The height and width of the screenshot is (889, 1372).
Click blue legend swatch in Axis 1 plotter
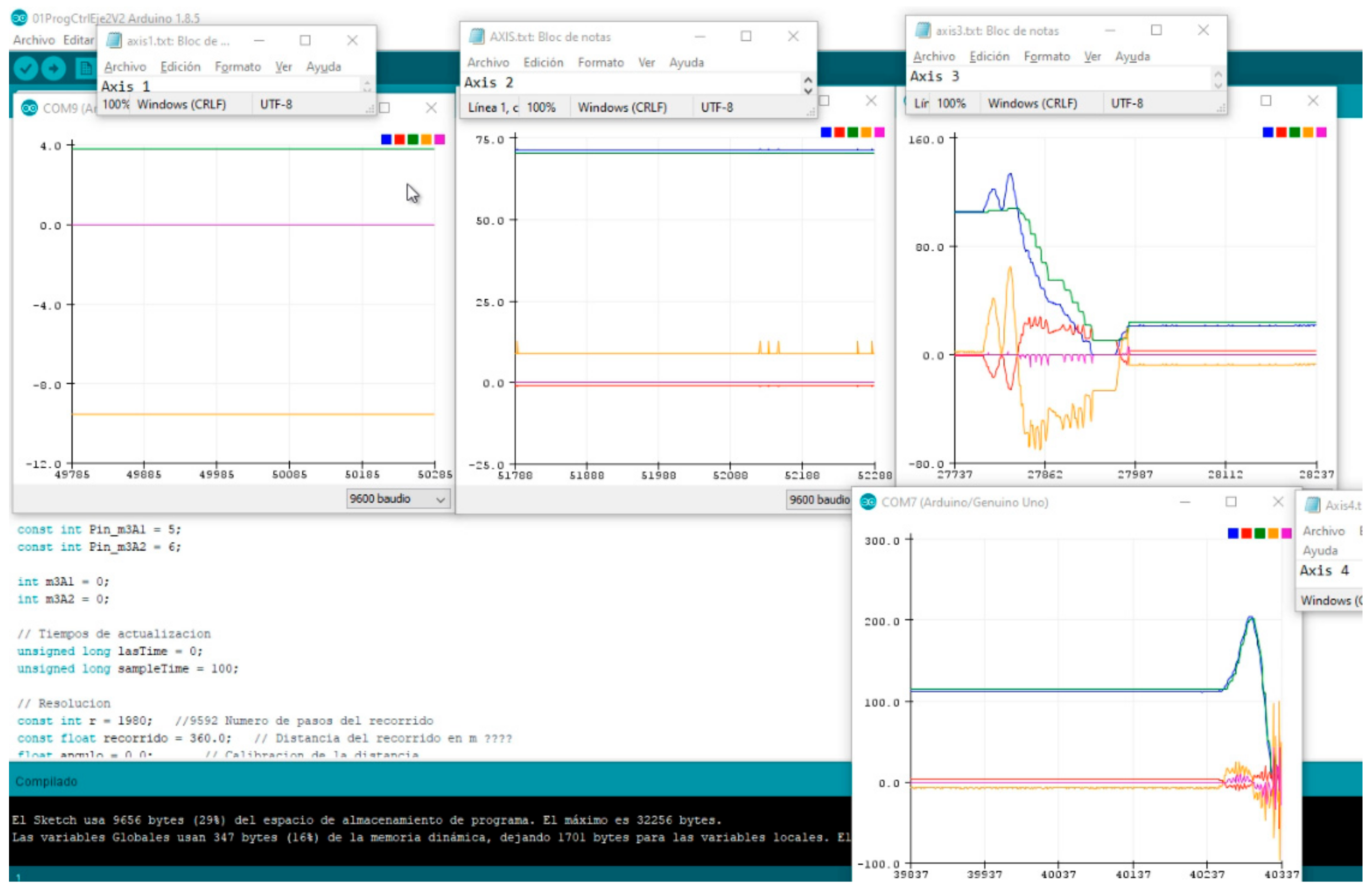[x=386, y=139]
